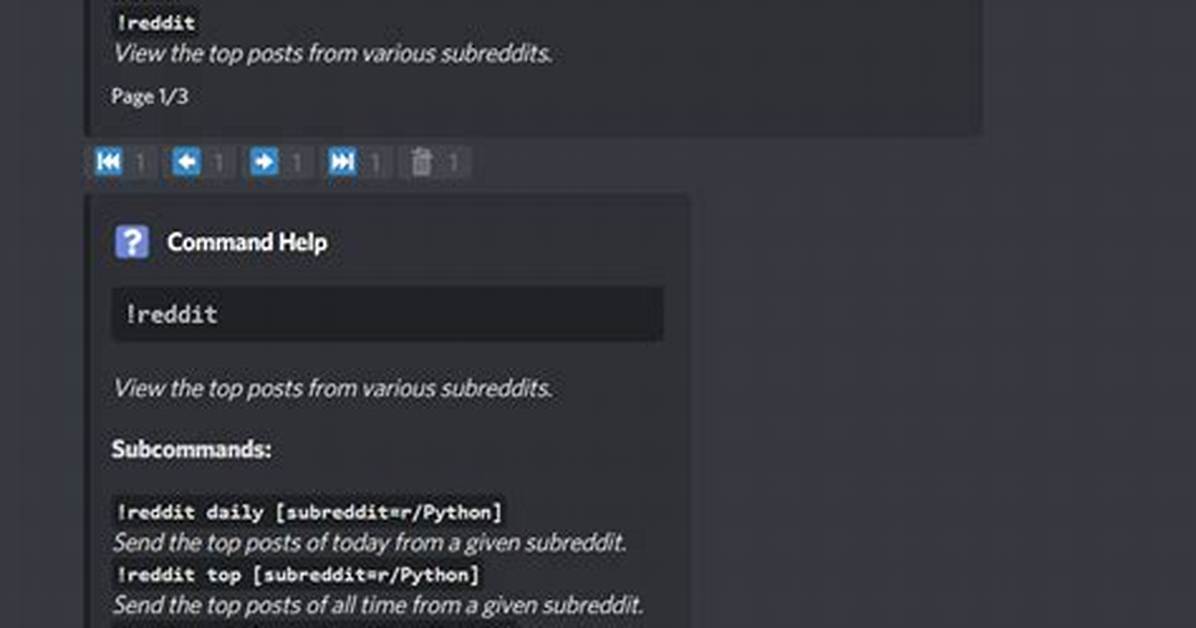
Task: Click the previous-page left arrow reaction
Action: point(186,162)
